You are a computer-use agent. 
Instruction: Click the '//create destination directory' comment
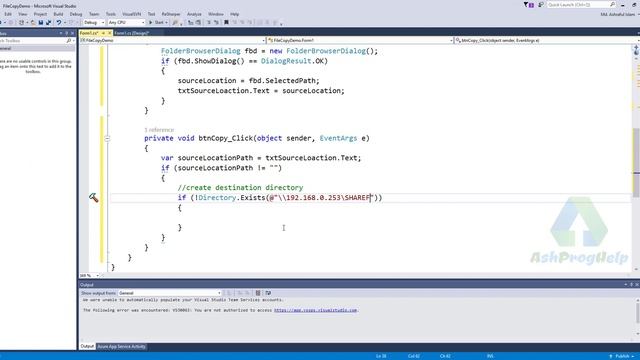coord(240,188)
